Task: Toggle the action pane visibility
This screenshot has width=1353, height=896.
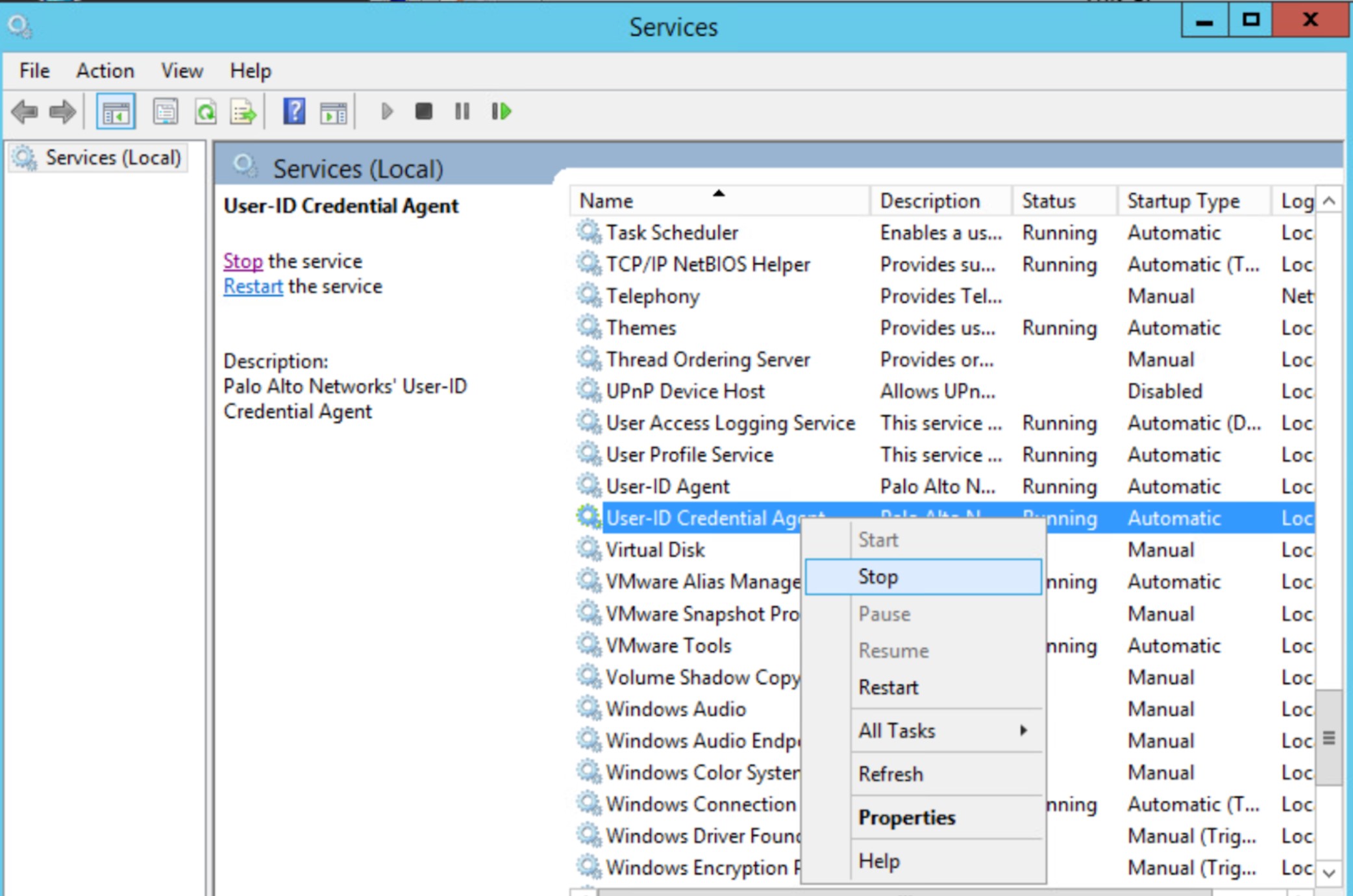Action: click(333, 112)
